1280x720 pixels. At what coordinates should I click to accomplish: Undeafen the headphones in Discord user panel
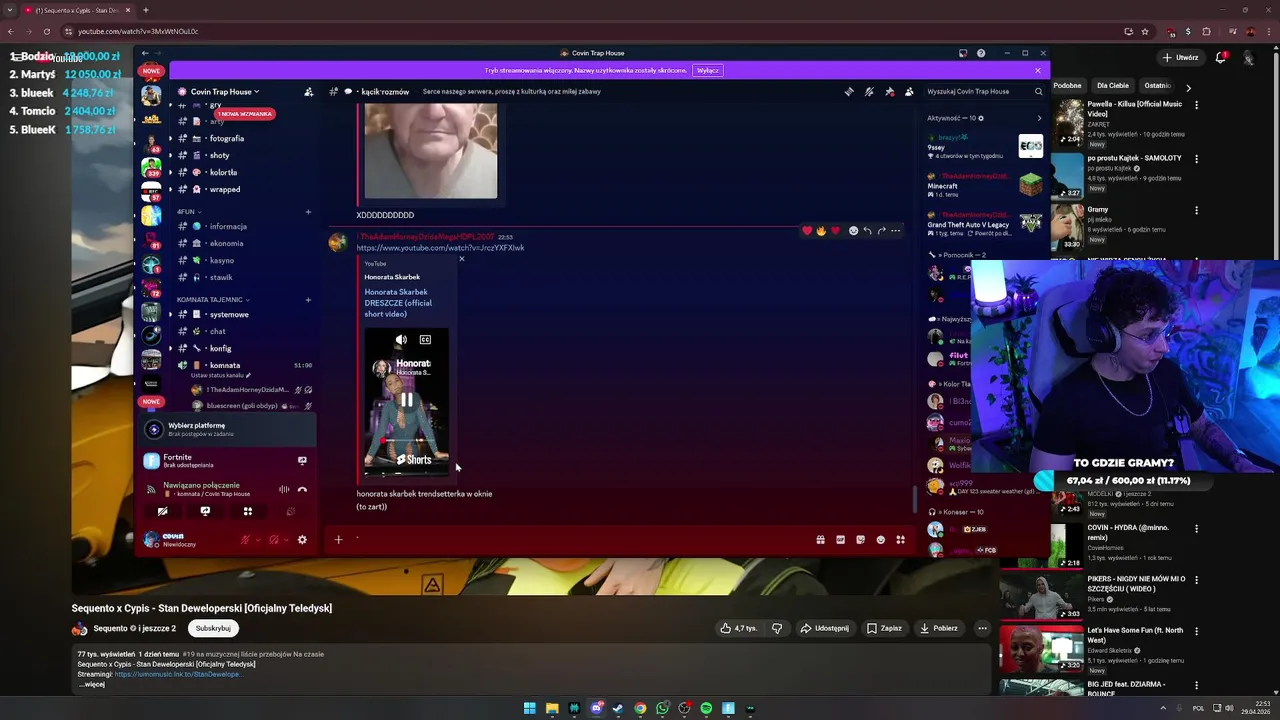point(273,540)
